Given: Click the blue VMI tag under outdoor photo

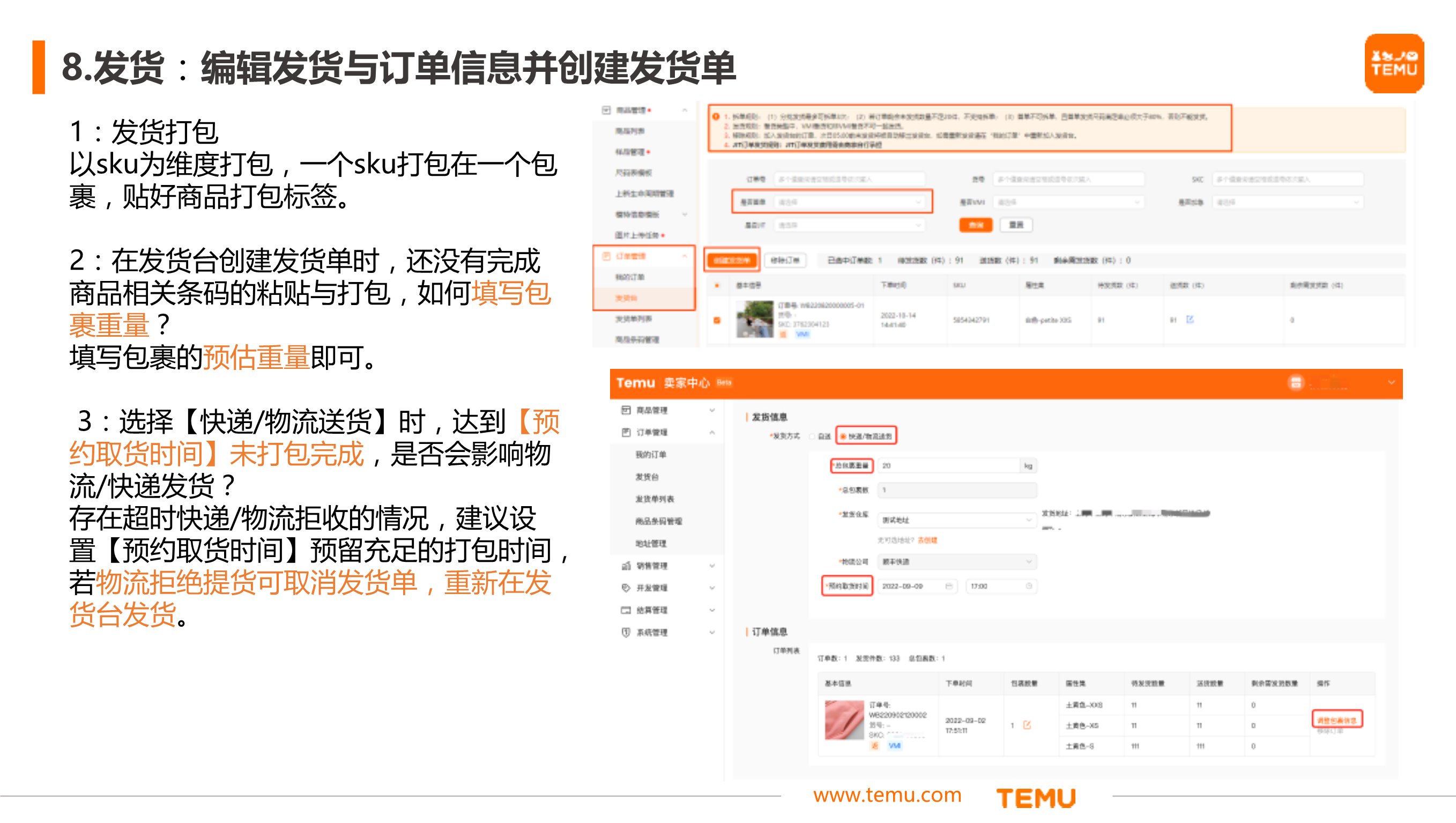Looking at the screenshot, I should pos(802,334).
